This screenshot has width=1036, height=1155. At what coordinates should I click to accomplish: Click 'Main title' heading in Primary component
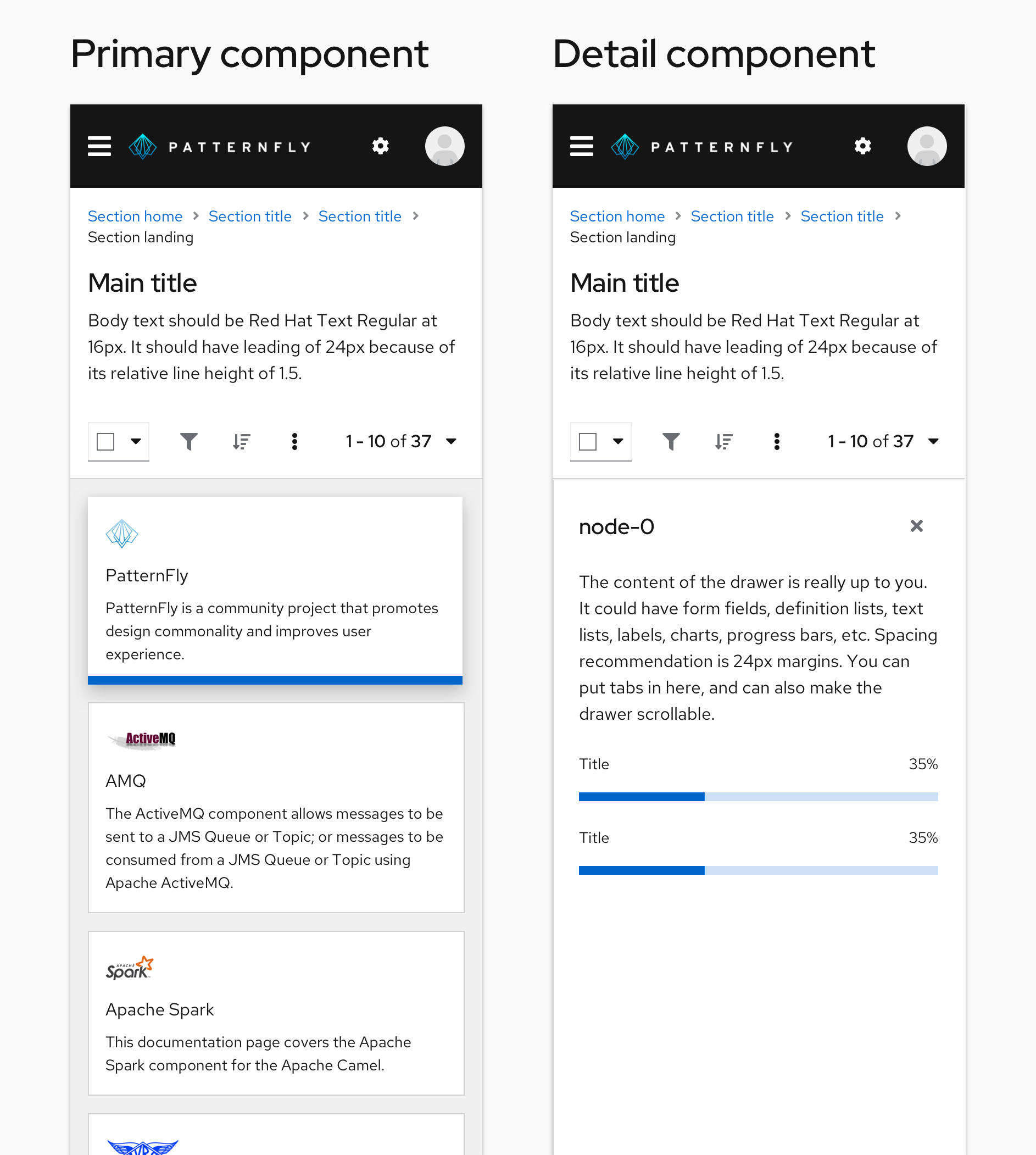tap(142, 283)
